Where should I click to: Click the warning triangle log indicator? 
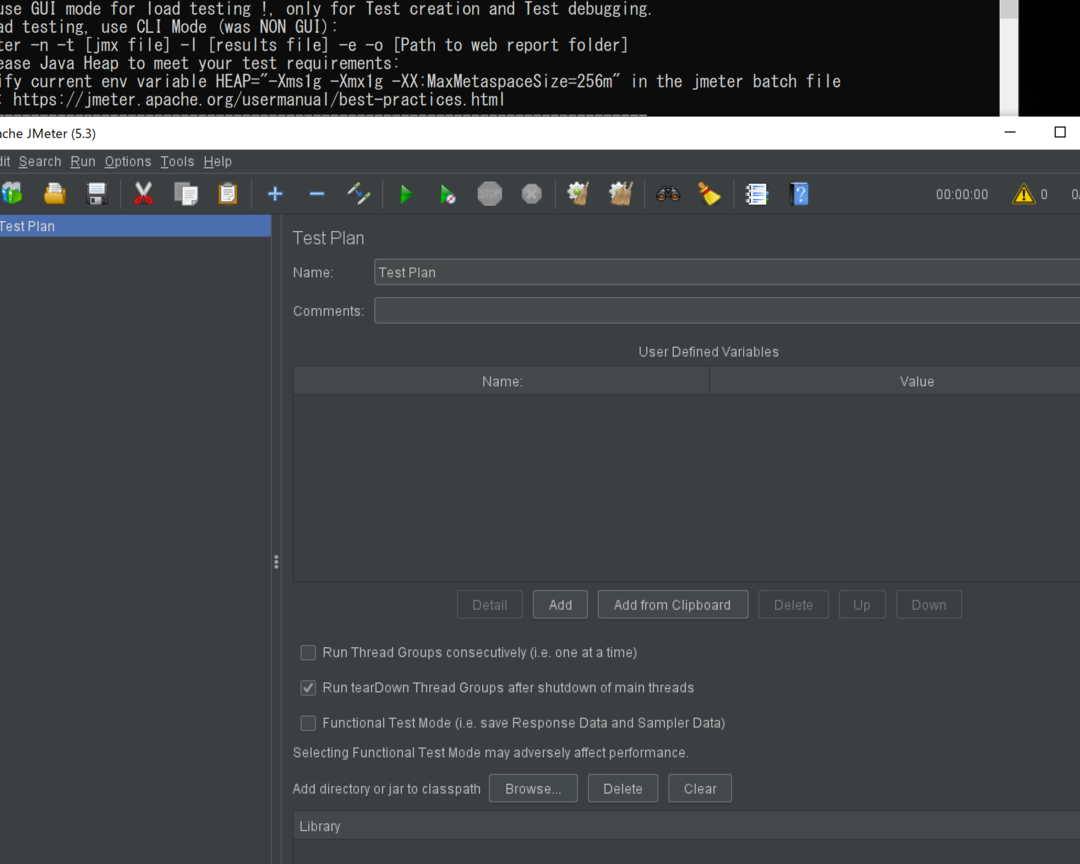(1023, 194)
